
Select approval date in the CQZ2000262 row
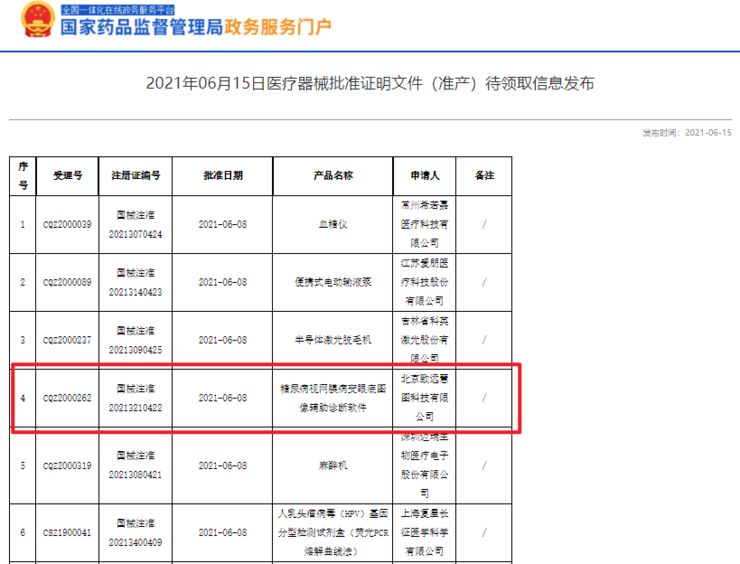pos(223,398)
